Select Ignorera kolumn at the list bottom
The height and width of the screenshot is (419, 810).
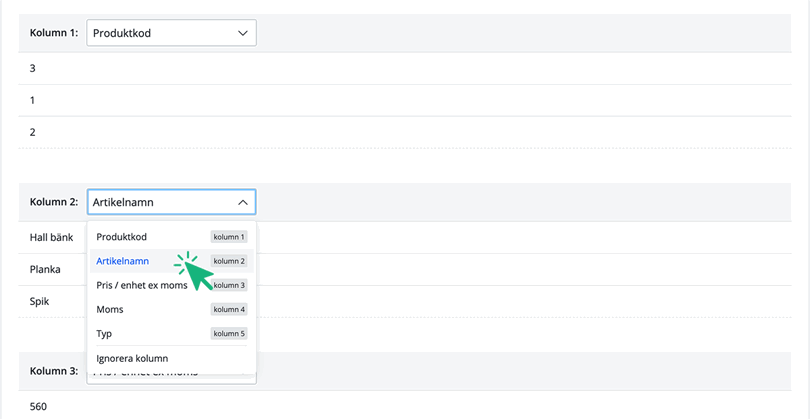coord(132,358)
